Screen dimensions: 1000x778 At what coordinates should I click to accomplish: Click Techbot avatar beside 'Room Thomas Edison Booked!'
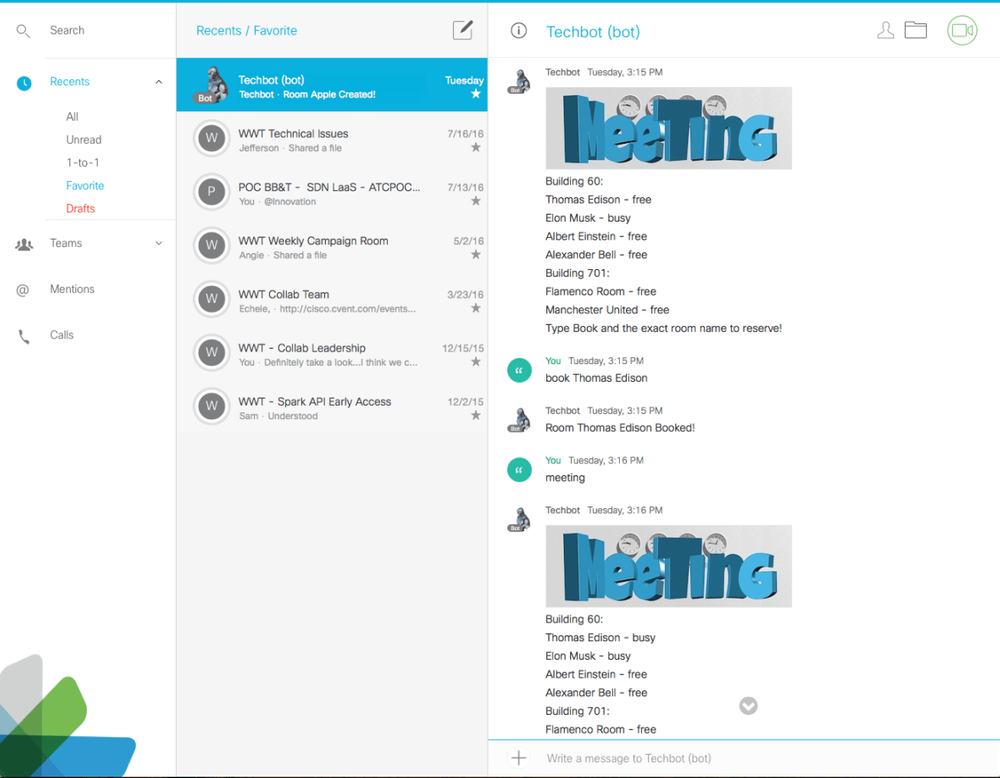(519, 420)
